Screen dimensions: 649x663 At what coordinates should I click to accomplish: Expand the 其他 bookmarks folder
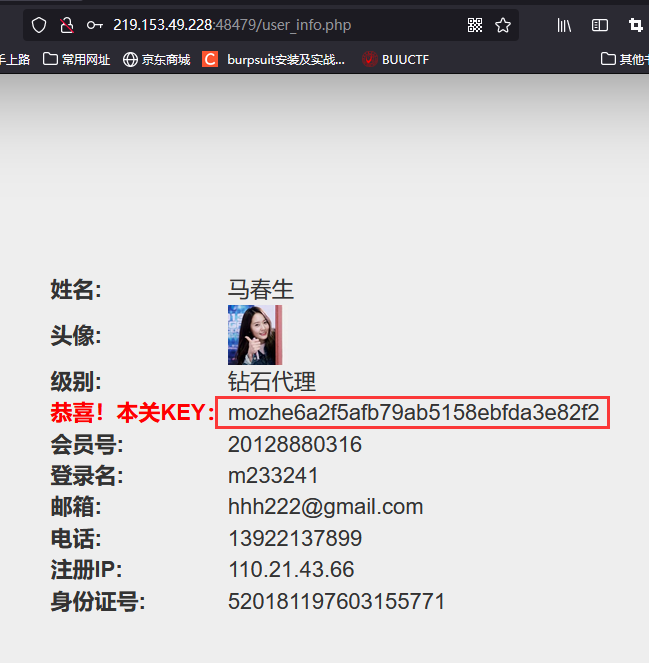pos(624,59)
